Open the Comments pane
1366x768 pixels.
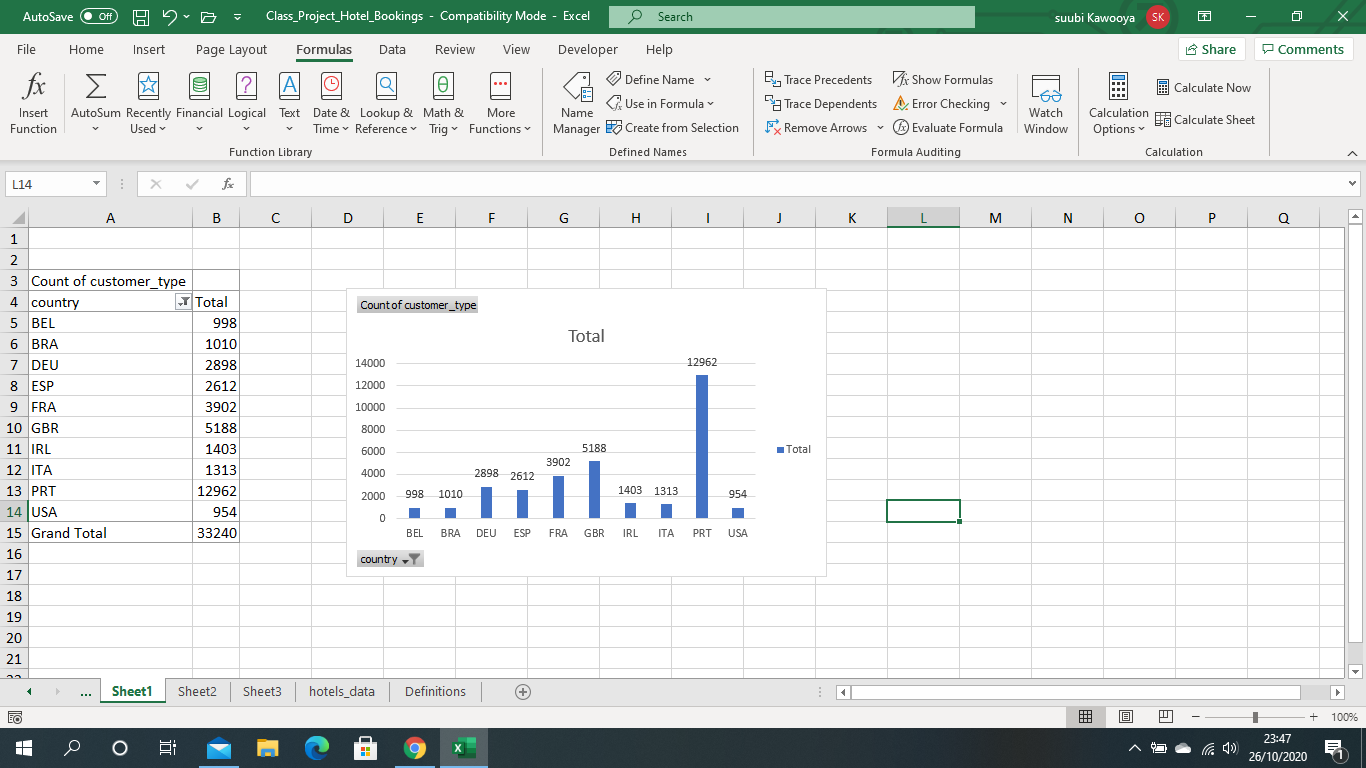[1303, 50]
